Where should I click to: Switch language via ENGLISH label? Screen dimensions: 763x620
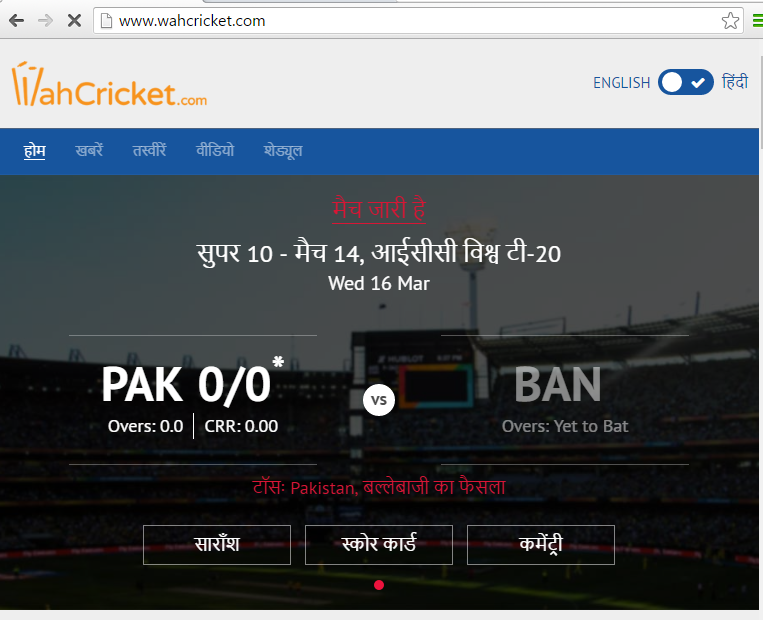621,83
